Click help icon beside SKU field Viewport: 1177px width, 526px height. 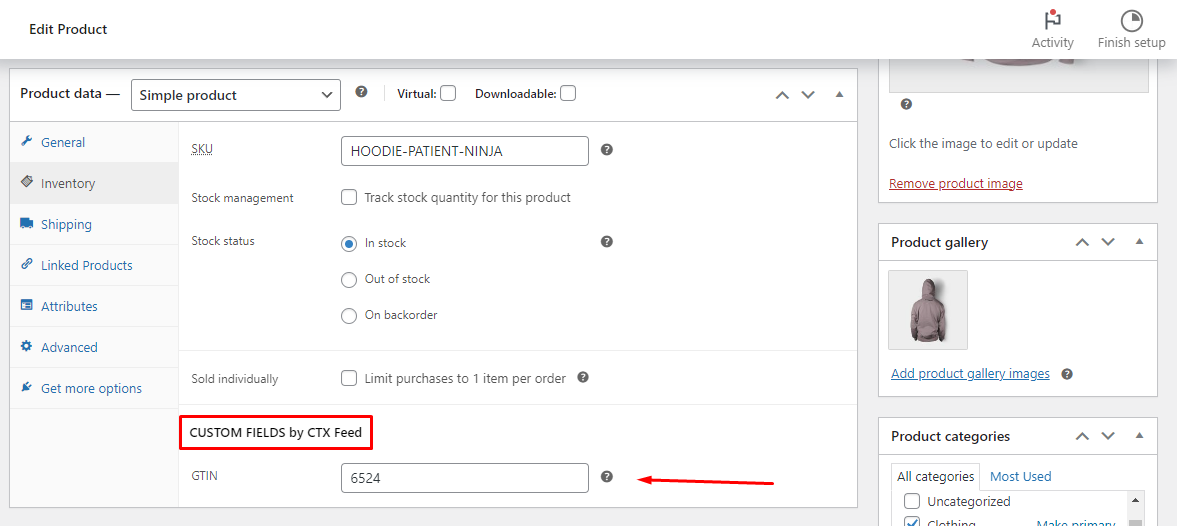pyautogui.click(x=607, y=150)
